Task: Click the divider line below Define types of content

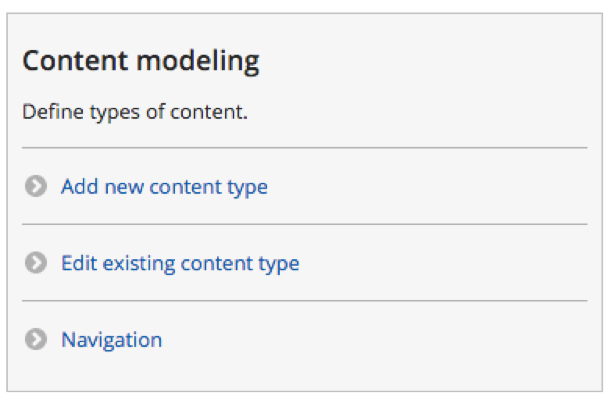Action: pyautogui.click(x=305, y=148)
